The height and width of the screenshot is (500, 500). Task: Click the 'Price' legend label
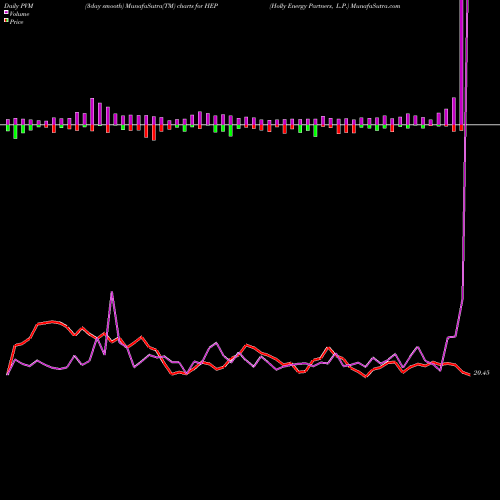(x=16, y=22)
